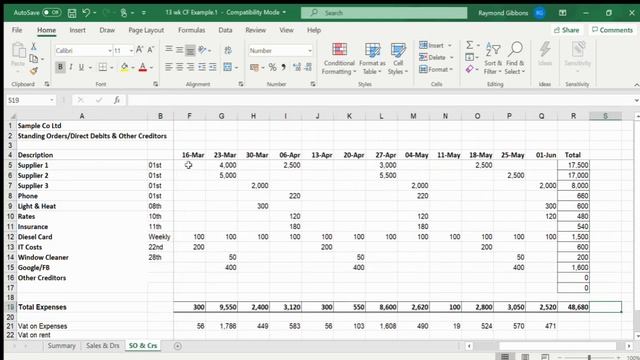
Task: Open the Review ribbon tab
Action: [255, 30]
